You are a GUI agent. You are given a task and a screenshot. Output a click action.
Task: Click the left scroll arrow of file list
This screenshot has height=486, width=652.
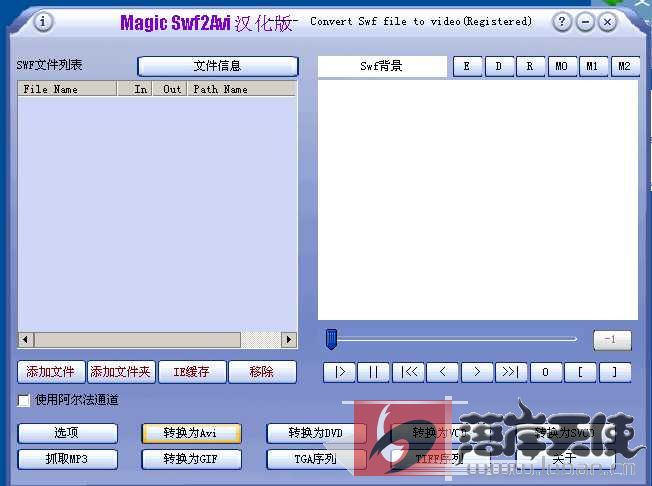coord(26,340)
